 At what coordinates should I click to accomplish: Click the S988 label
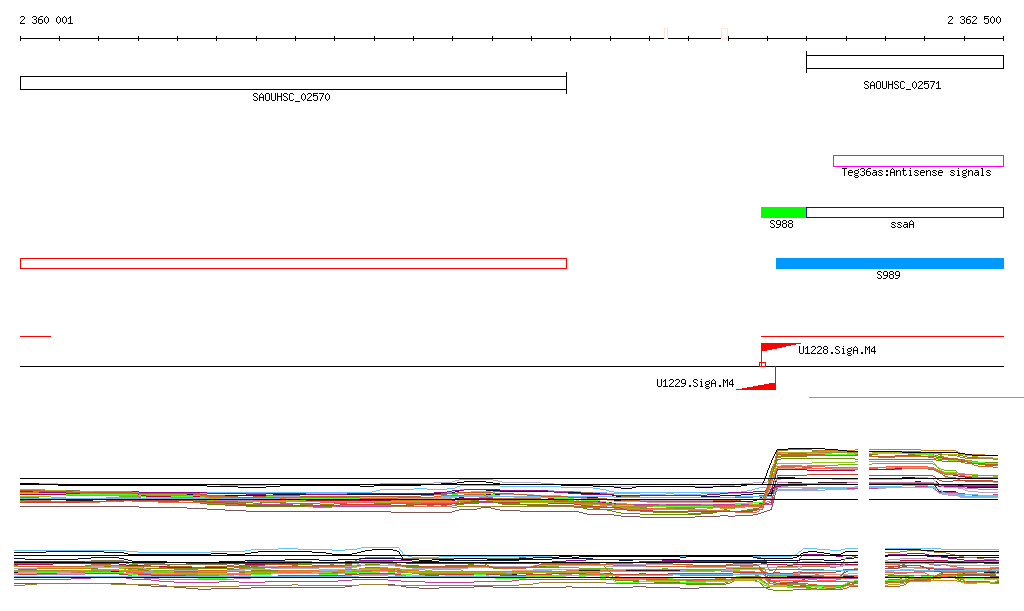(781, 225)
